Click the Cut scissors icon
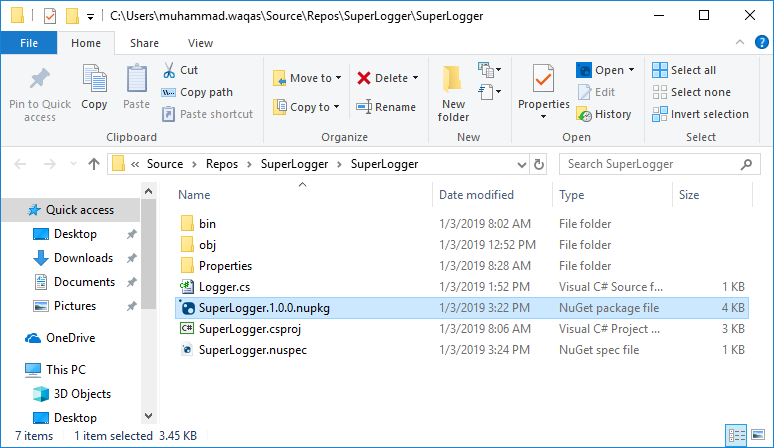The height and width of the screenshot is (448, 774). (169, 70)
